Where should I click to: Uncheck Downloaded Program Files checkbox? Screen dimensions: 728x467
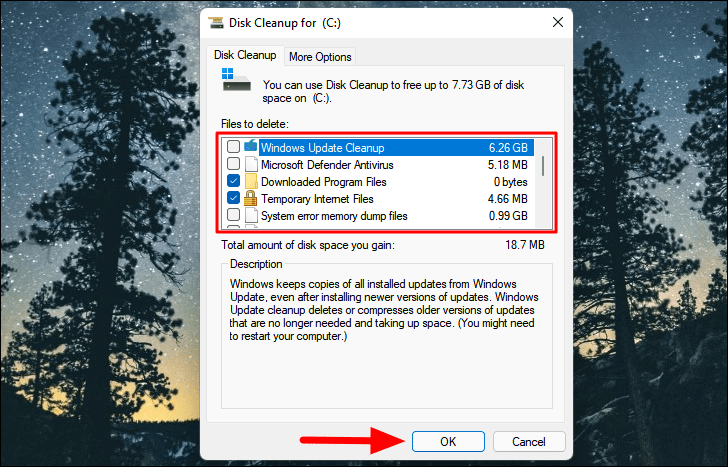click(x=233, y=181)
